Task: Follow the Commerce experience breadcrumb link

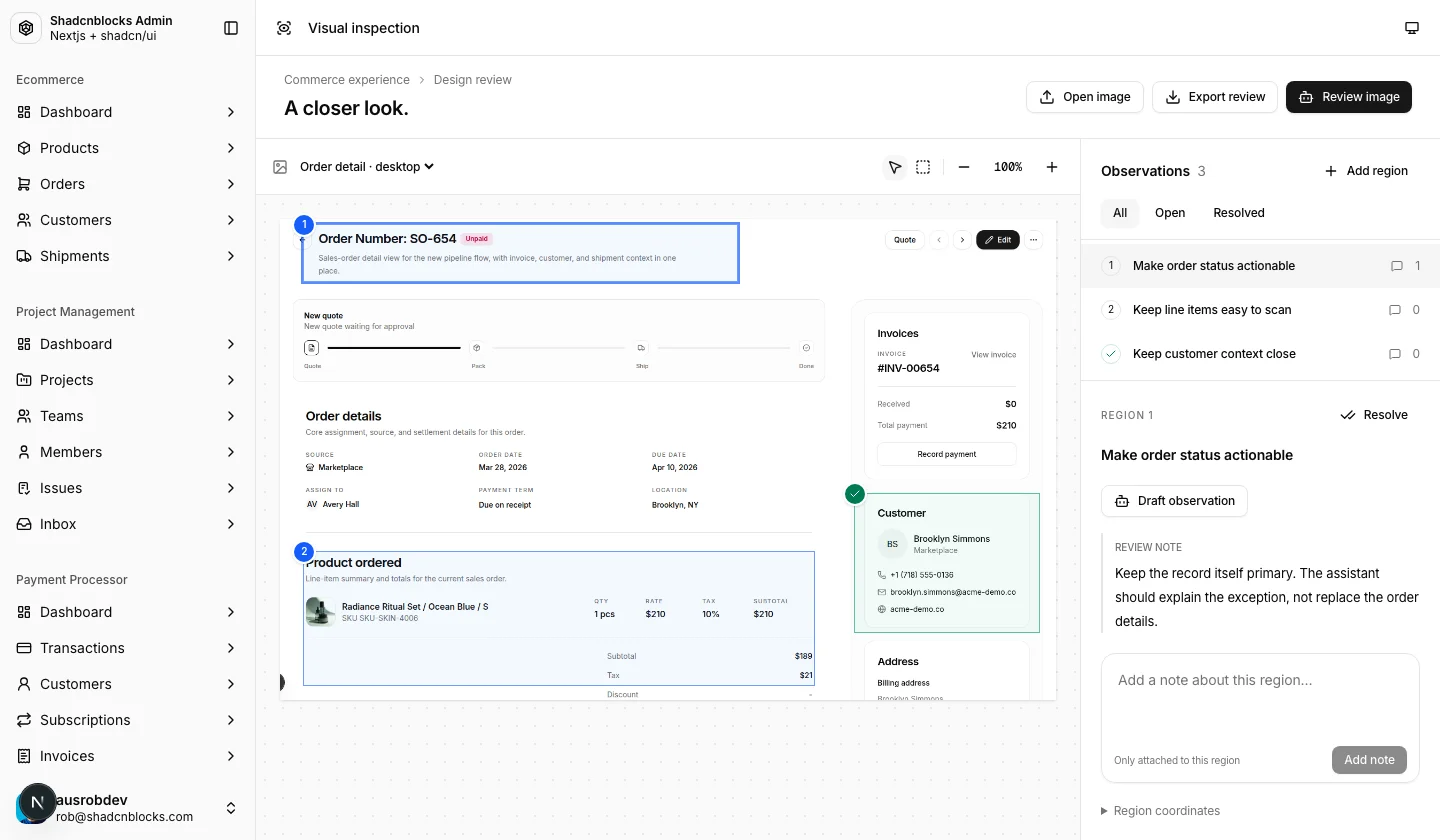Action: (347, 80)
